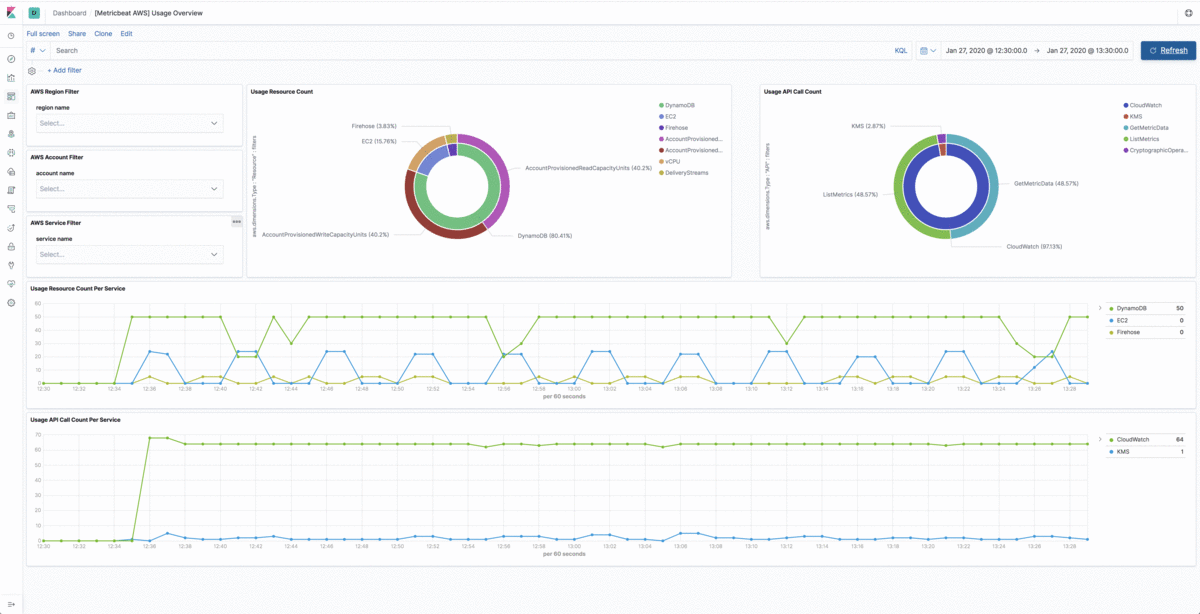This screenshot has height=614, width=1200.
Task: Open the APM app icon
Action: [11, 208]
